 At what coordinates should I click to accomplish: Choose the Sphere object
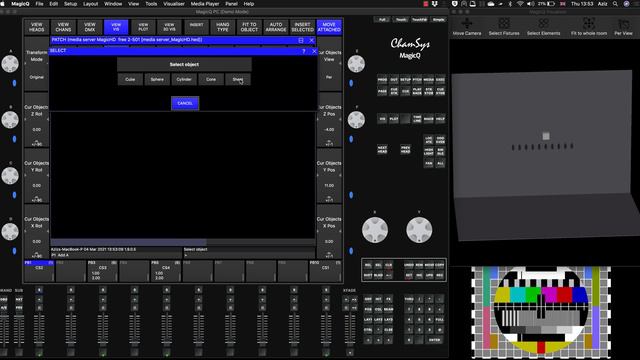pos(157,79)
